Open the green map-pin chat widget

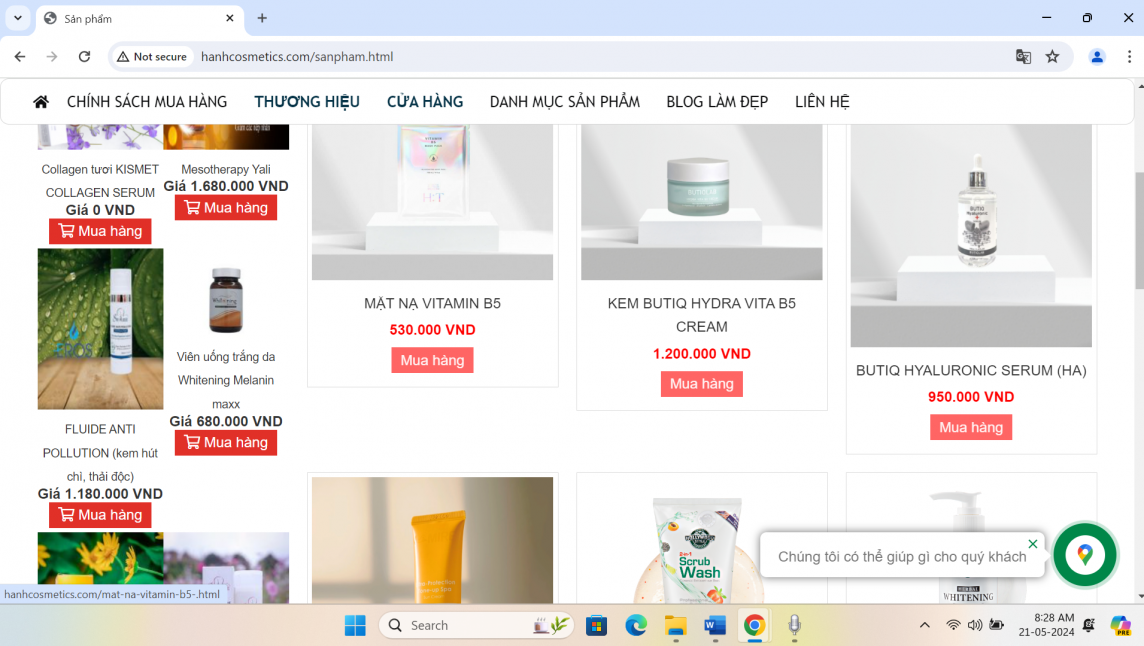click(1085, 555)
